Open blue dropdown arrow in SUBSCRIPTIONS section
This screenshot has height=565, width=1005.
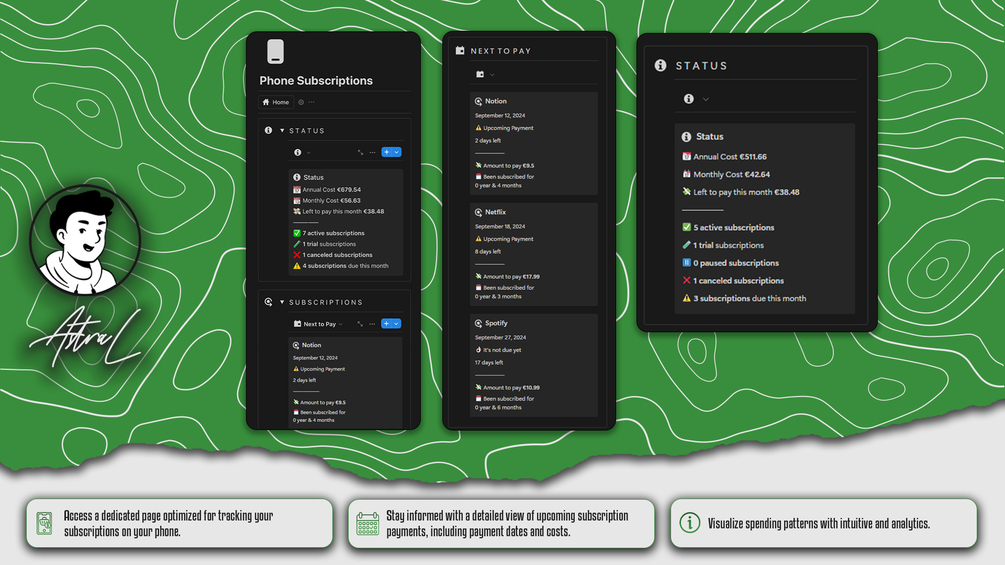coord(397,323)
